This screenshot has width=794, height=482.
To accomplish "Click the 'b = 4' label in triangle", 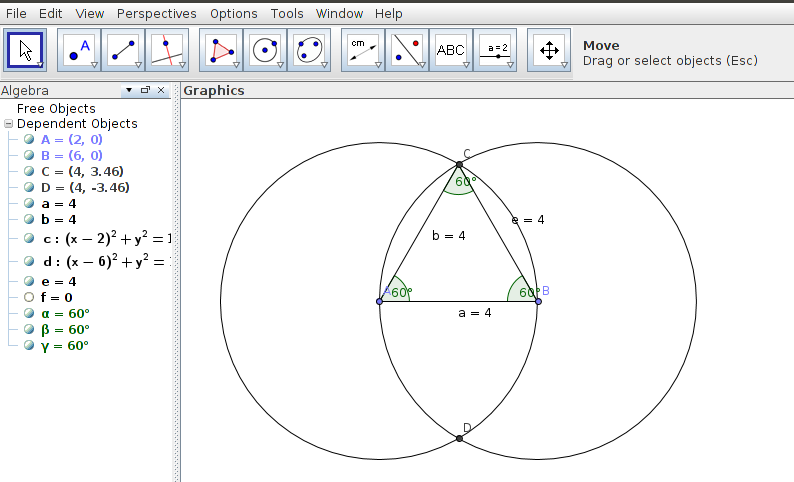I will click(449, 235).
